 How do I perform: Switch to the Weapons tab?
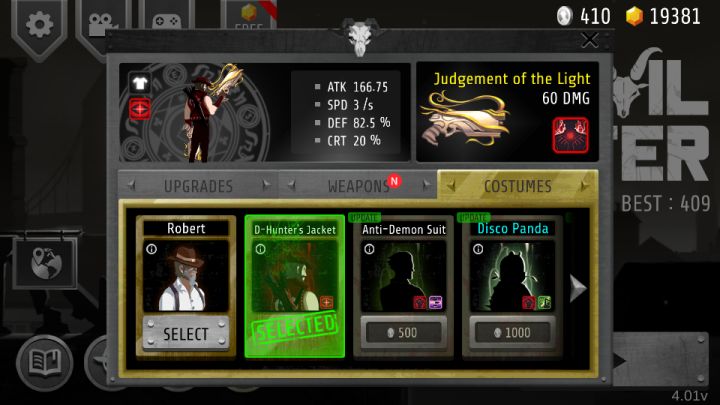(358, 186)
